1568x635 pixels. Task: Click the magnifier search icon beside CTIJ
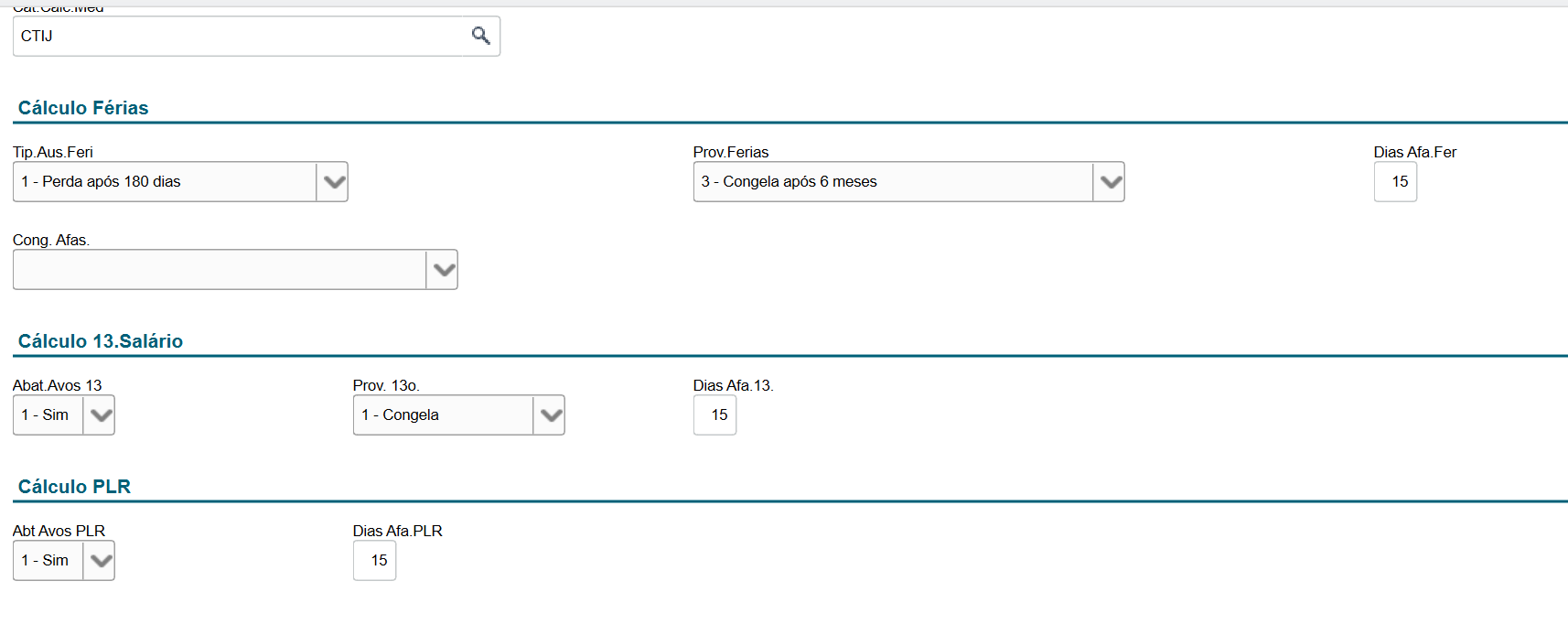[480, 36]
